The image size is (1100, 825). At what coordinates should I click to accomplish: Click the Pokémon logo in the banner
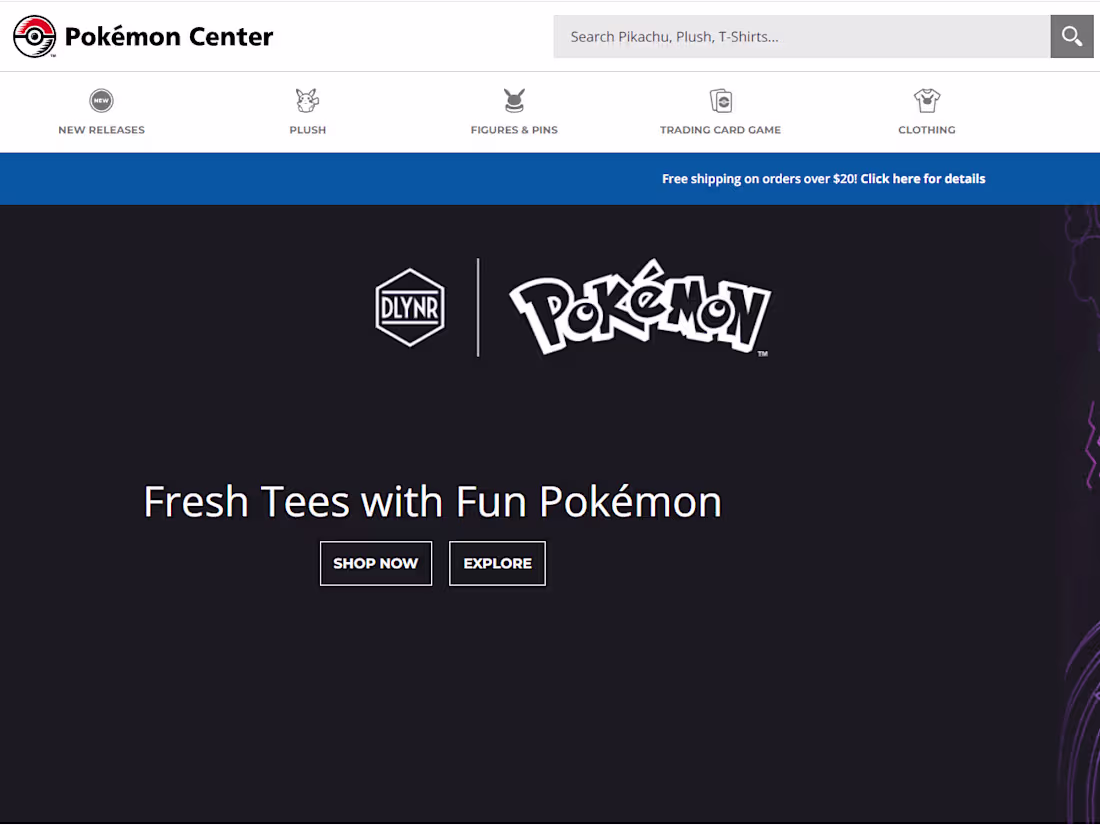[639, 307]
